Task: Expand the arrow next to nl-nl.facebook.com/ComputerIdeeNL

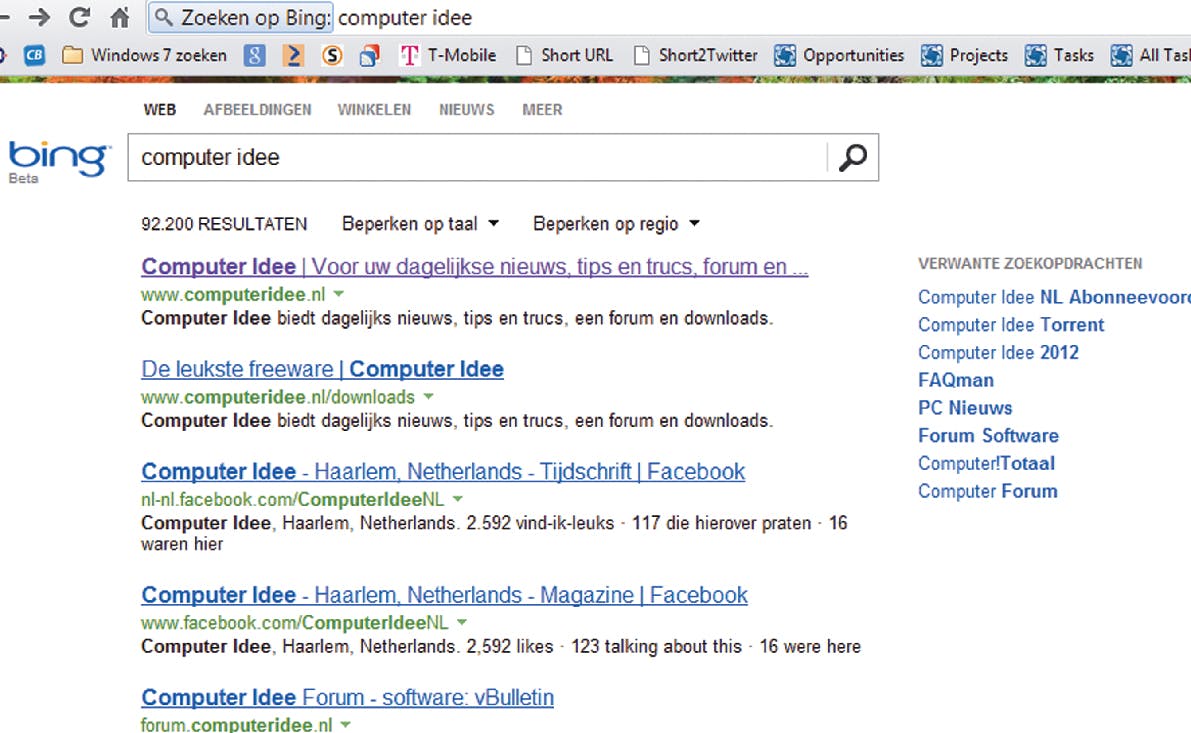Action: [x=458, y=498]
